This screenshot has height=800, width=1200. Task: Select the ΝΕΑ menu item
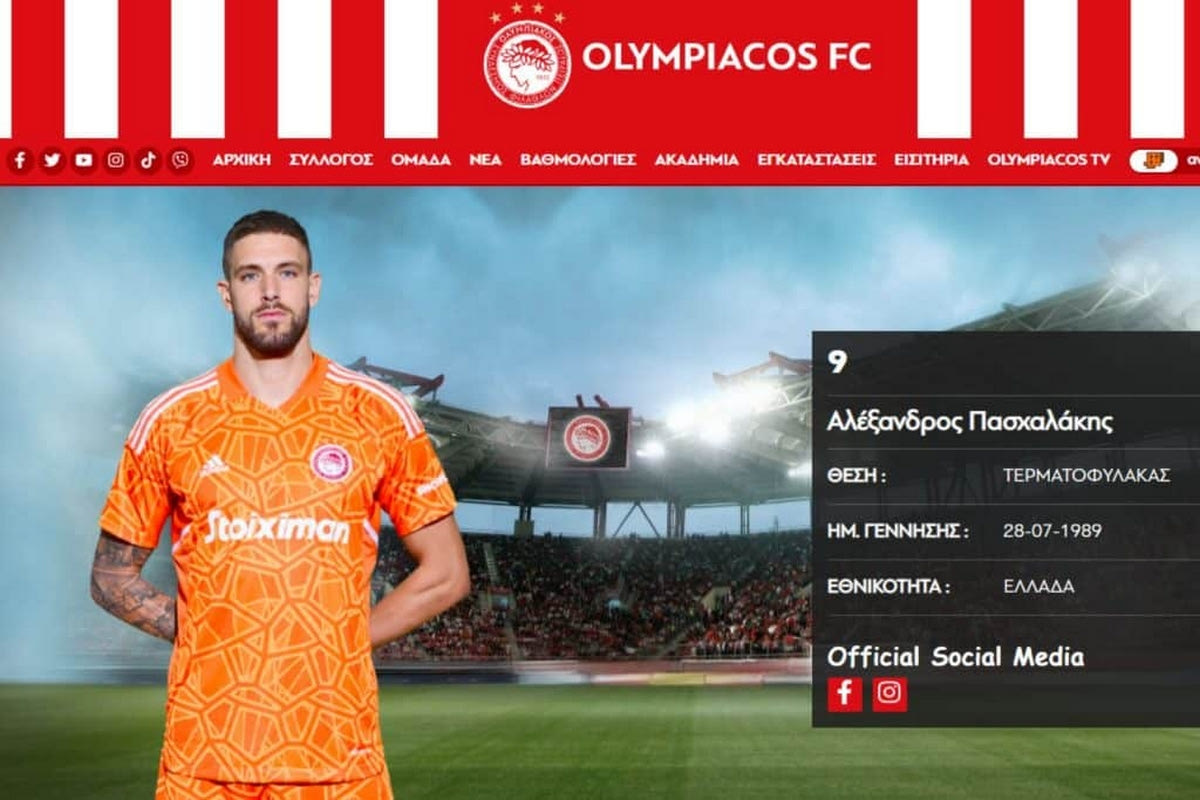[x=486, y=160]
